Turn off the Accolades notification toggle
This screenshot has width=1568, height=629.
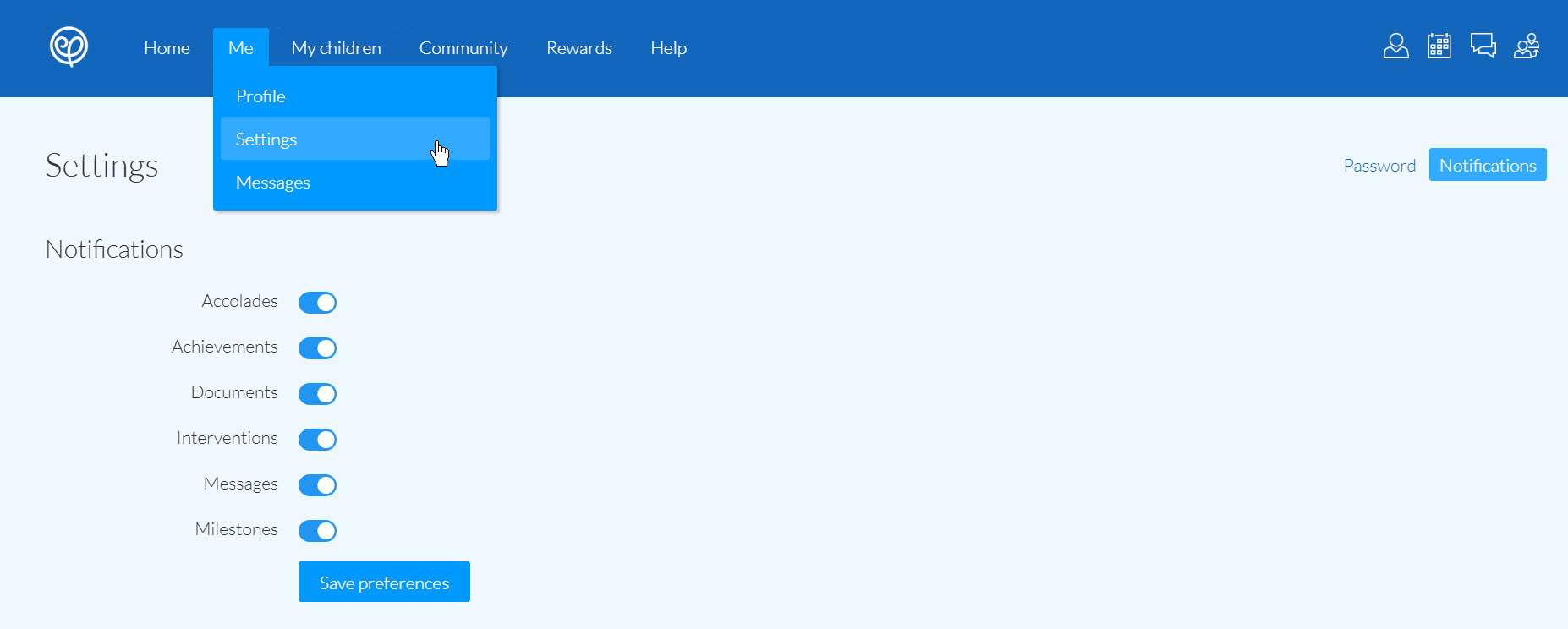(318, 303)
